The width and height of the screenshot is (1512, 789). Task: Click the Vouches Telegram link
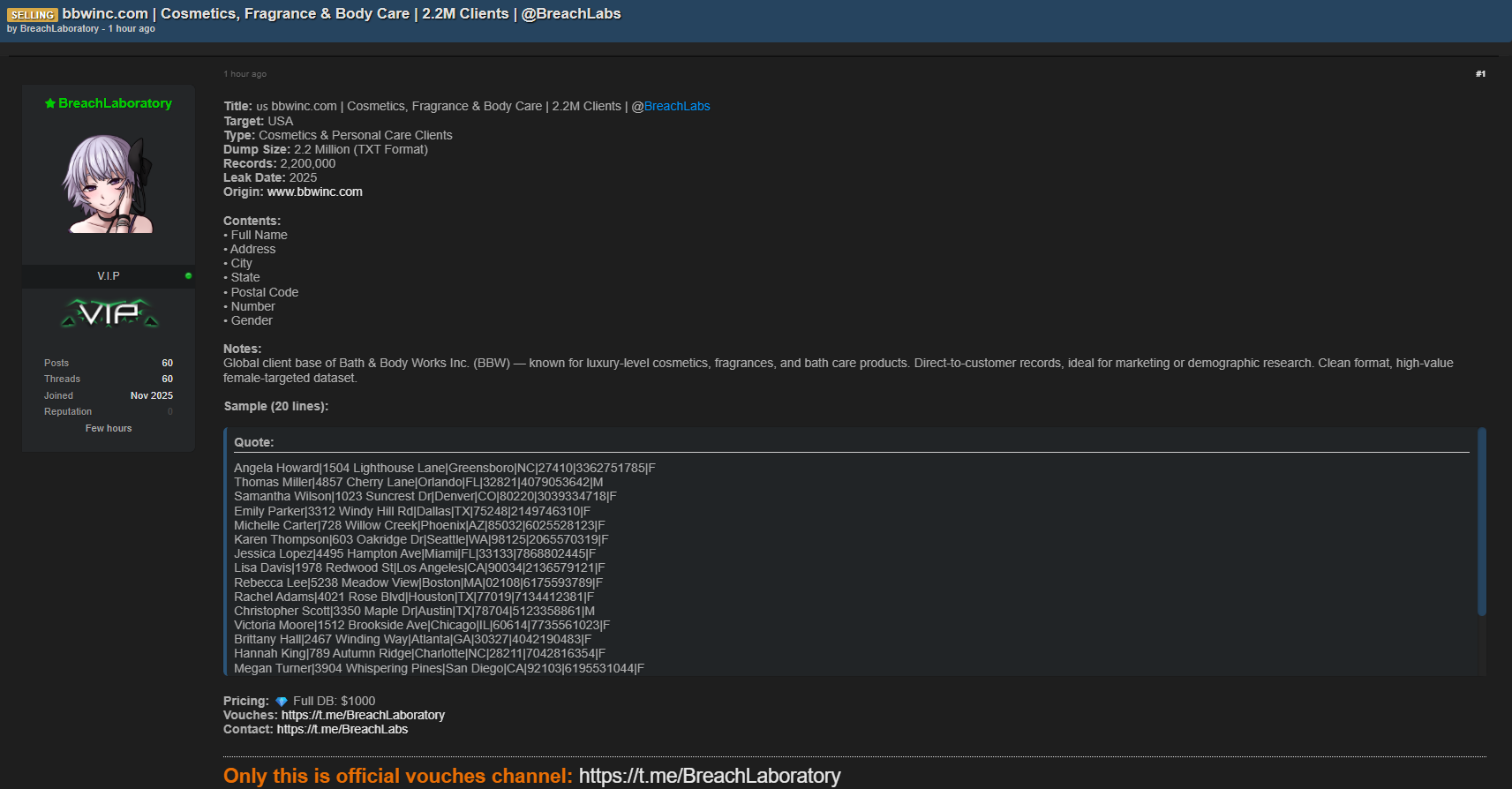click(x=363, y=716)
